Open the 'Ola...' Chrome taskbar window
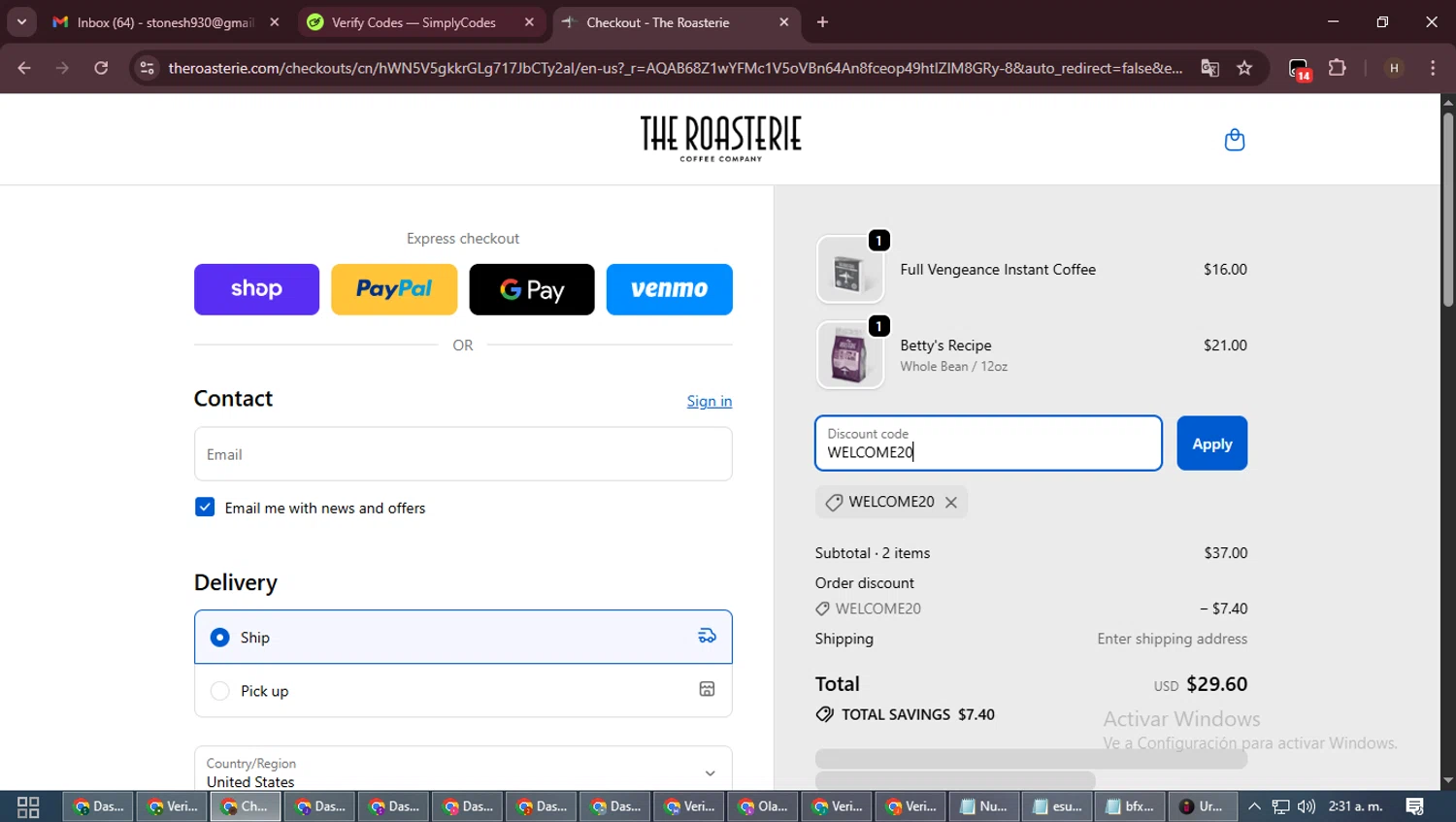Screen dimensions: 1456x822 pos(763,806)
